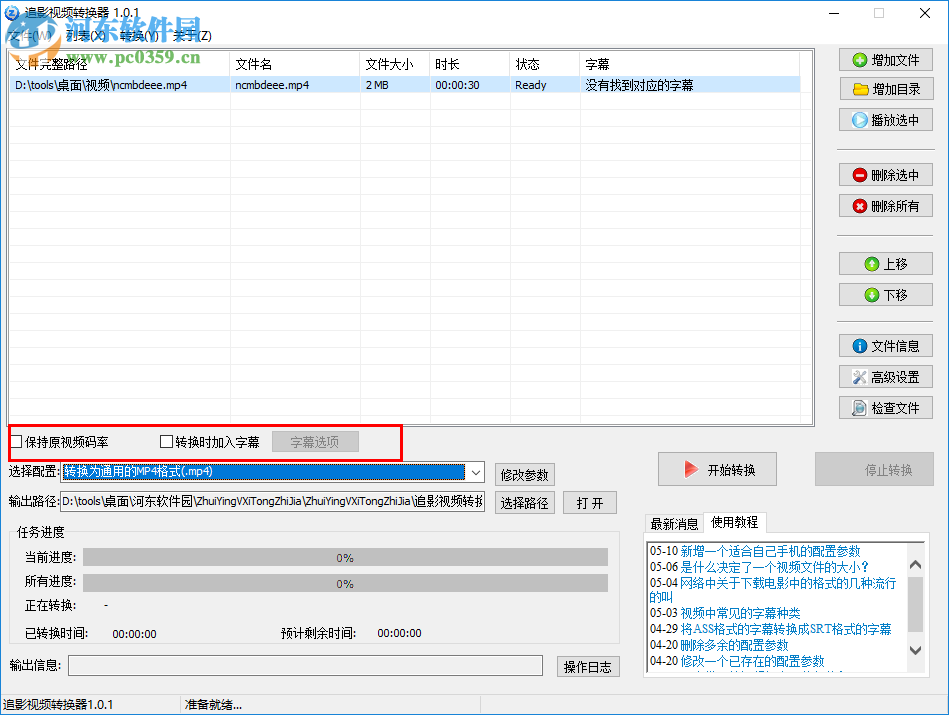Open link 将ASS格式的字幕转换成SRT格式的字幕
The height and width of the screenshot is (715, 949).
coord(786,628)
